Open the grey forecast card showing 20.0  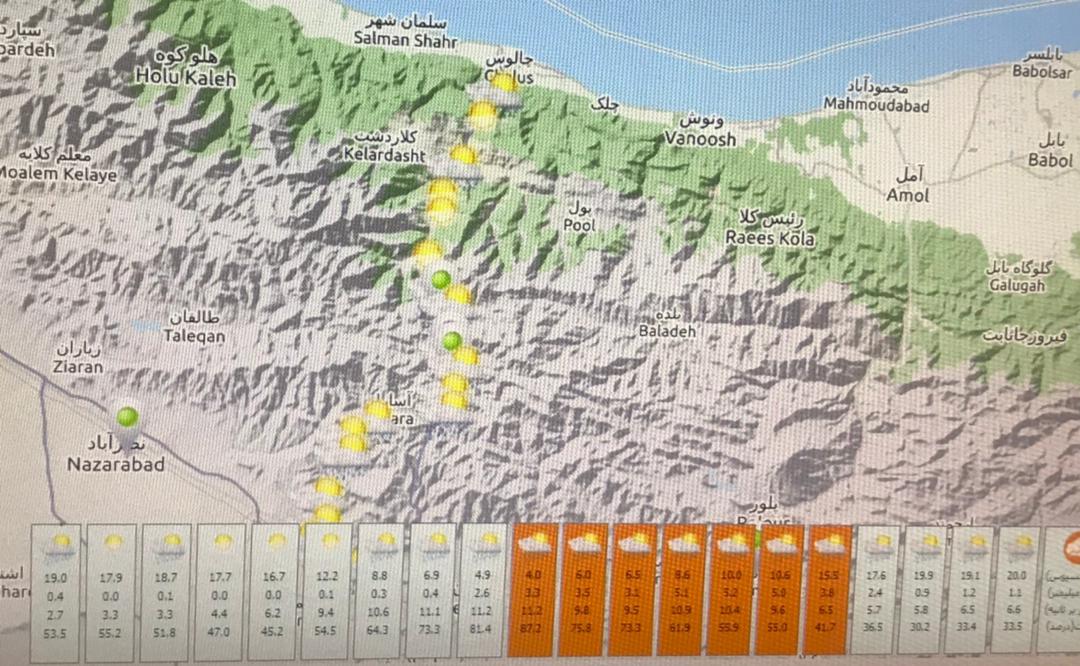pos(1017,590)
